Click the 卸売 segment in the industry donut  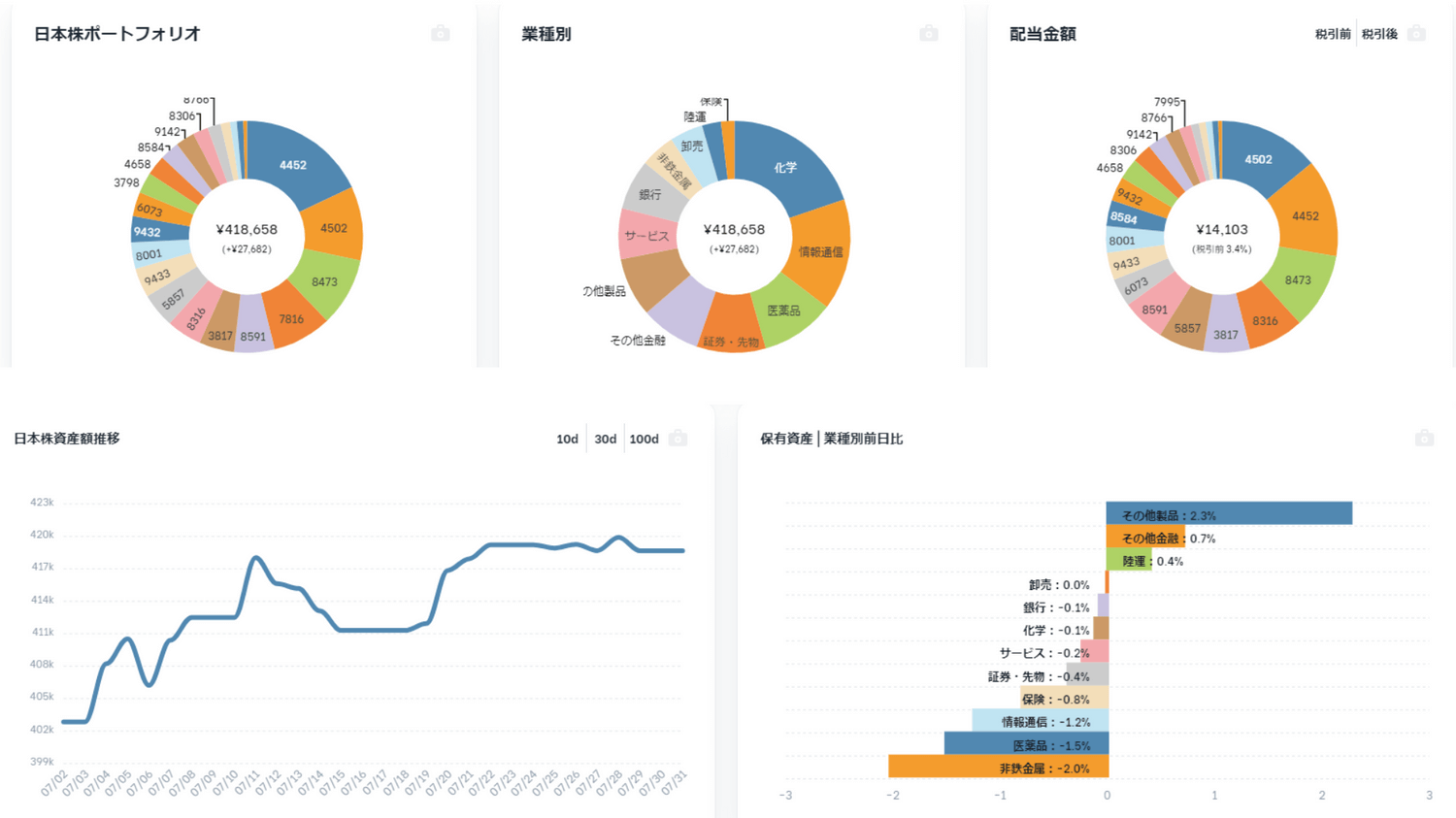coord(692,147)
